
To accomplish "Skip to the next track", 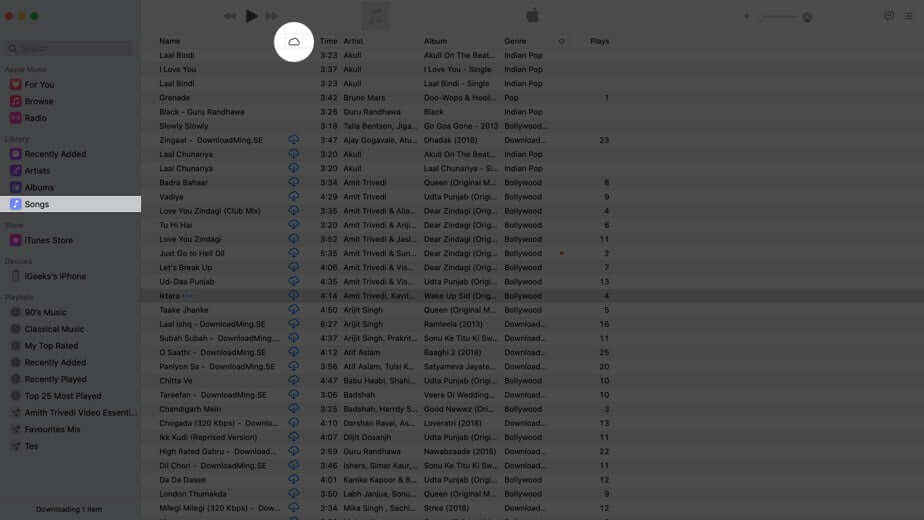I will coord(272,16).
